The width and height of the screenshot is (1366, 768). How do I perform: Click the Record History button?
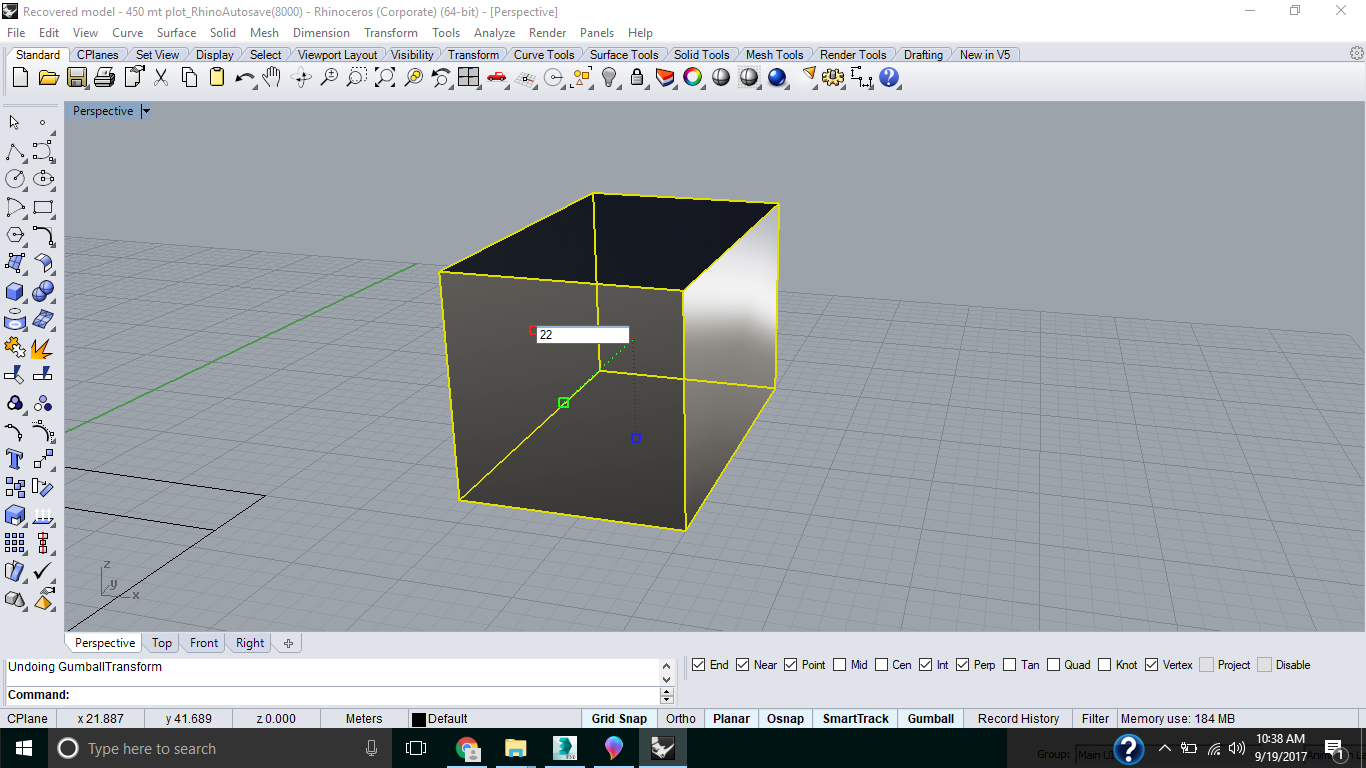1018,718
